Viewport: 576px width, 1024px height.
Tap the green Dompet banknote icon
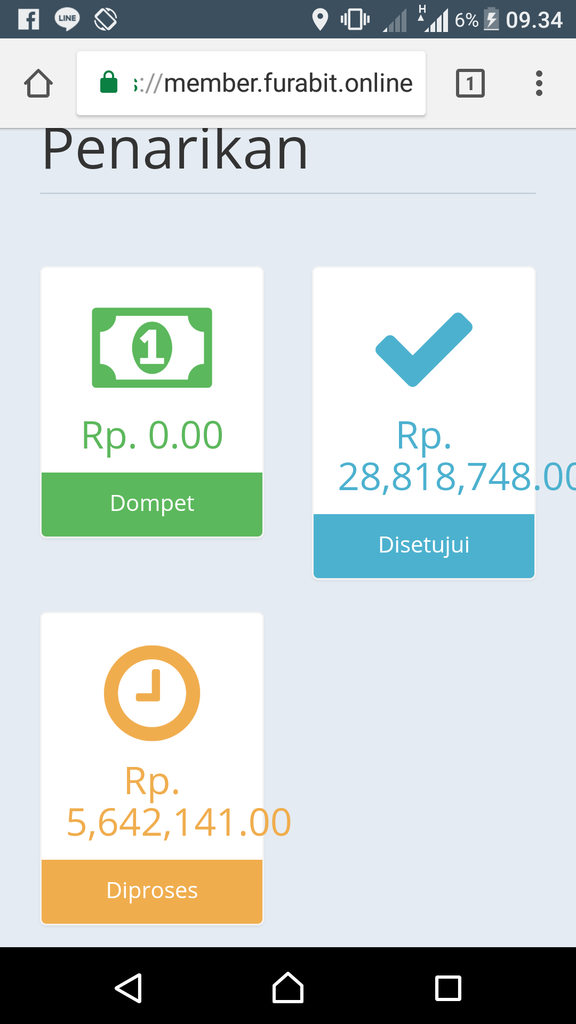[151, 348]
